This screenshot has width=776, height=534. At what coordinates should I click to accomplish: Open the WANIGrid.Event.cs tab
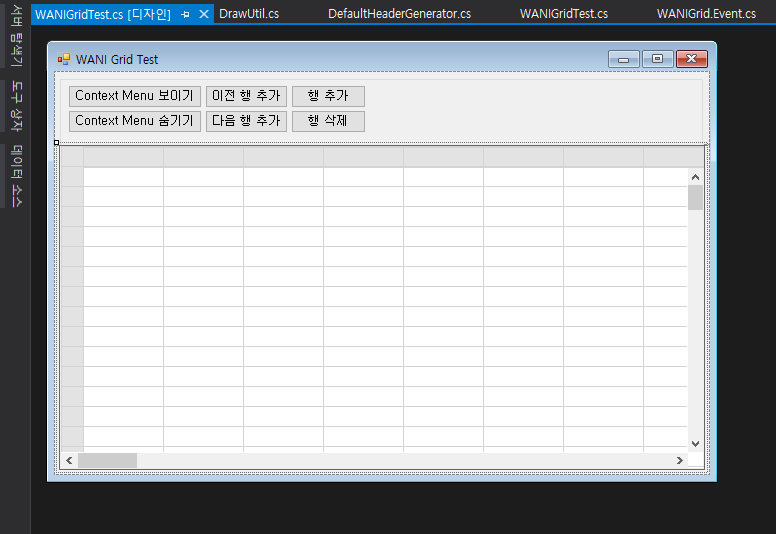(706, 14)
